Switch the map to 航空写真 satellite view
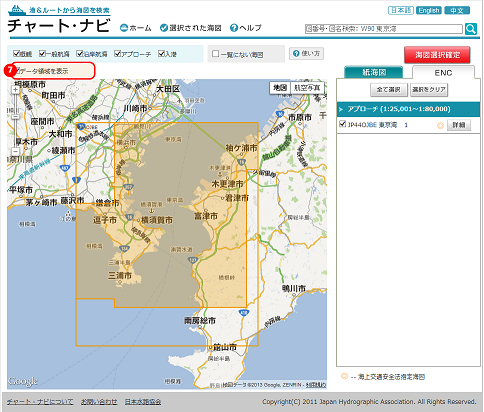The height and width of the screenshot is (412, 484). [307, 88]
